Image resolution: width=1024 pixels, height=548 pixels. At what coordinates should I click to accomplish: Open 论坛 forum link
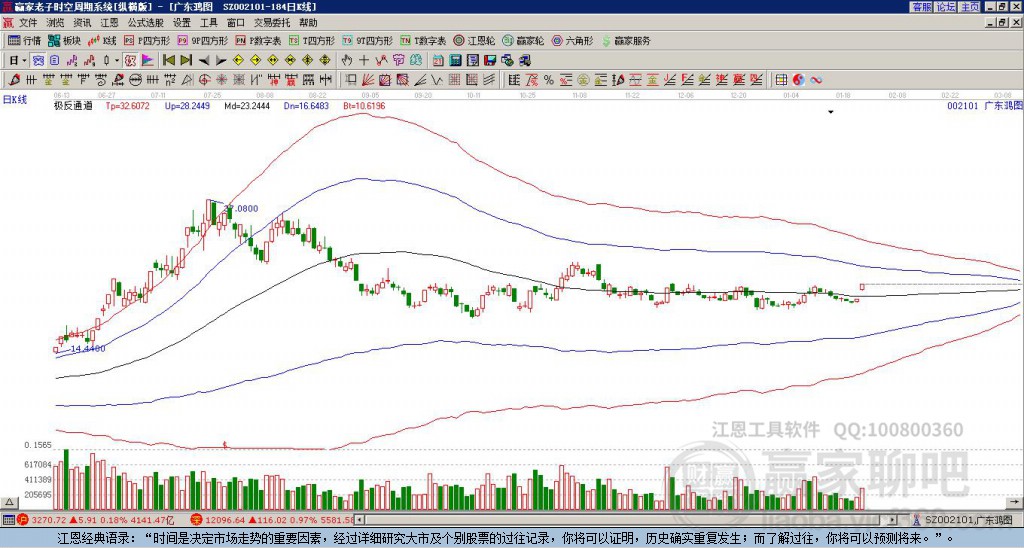pos(945,7)
